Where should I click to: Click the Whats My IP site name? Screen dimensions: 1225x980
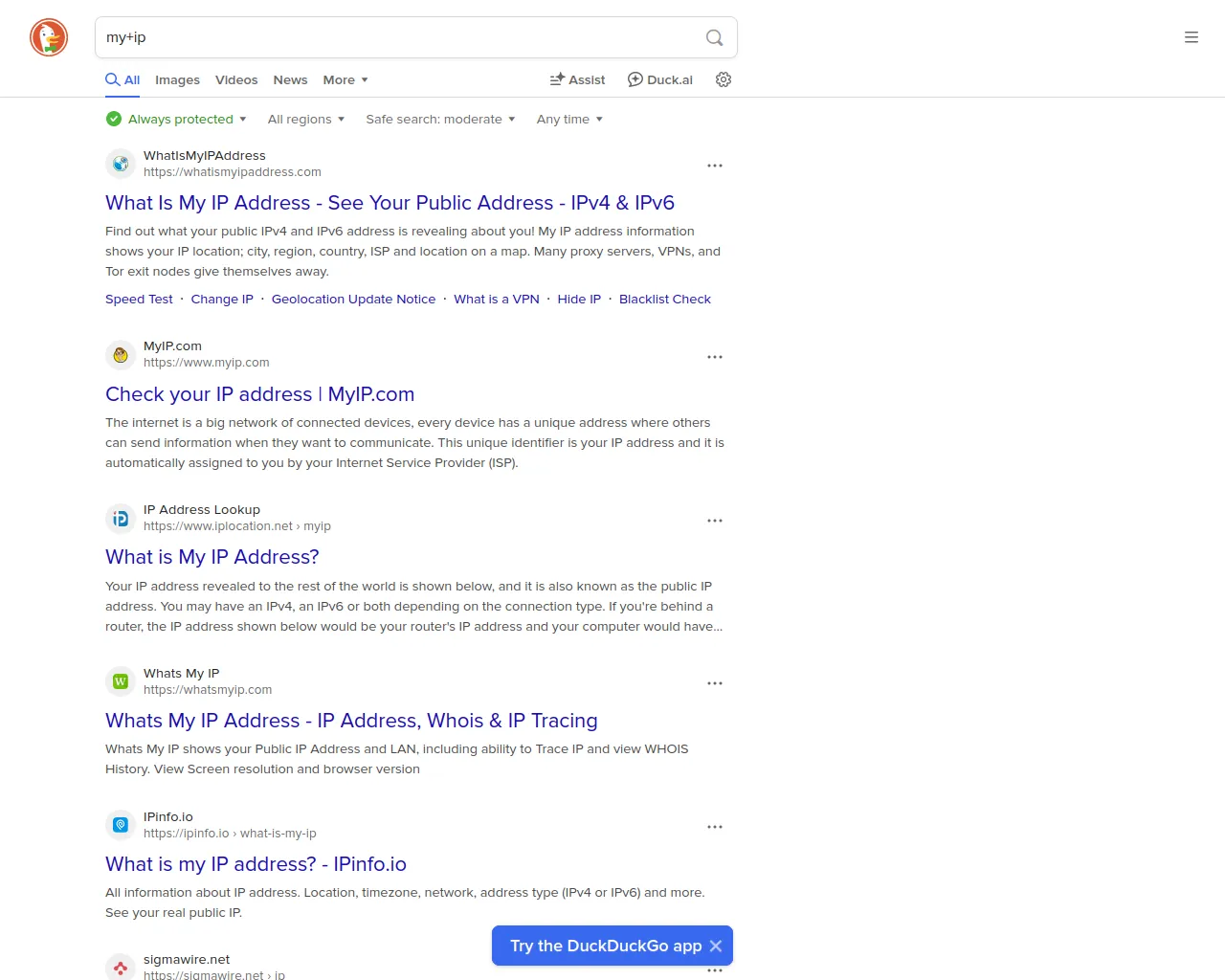[182, 673]
